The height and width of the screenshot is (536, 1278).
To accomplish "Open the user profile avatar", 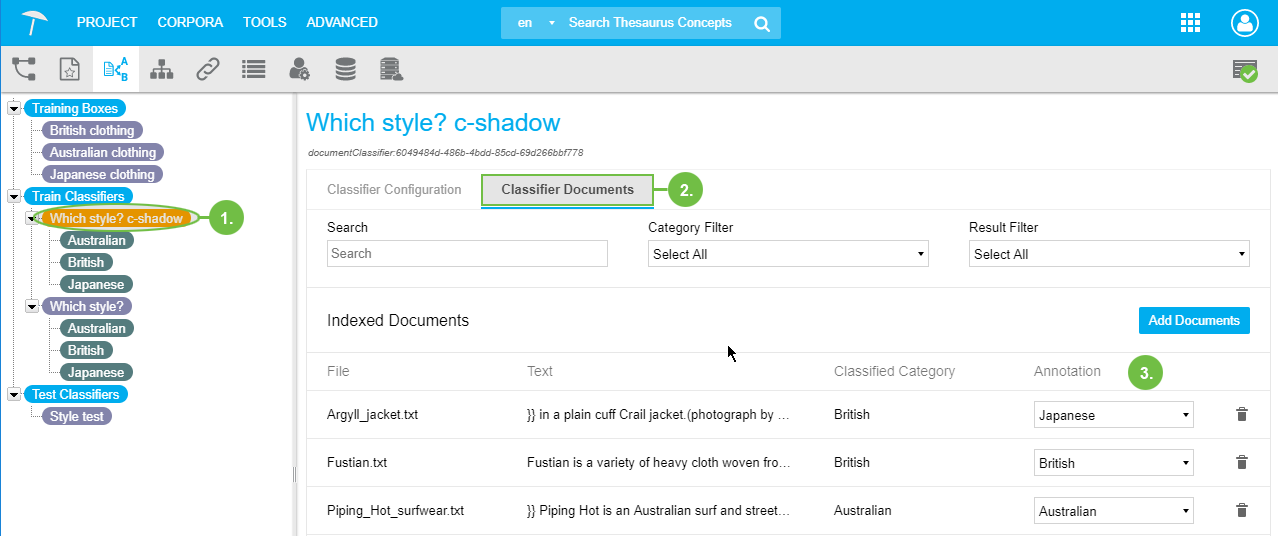I will point(1244,23).
